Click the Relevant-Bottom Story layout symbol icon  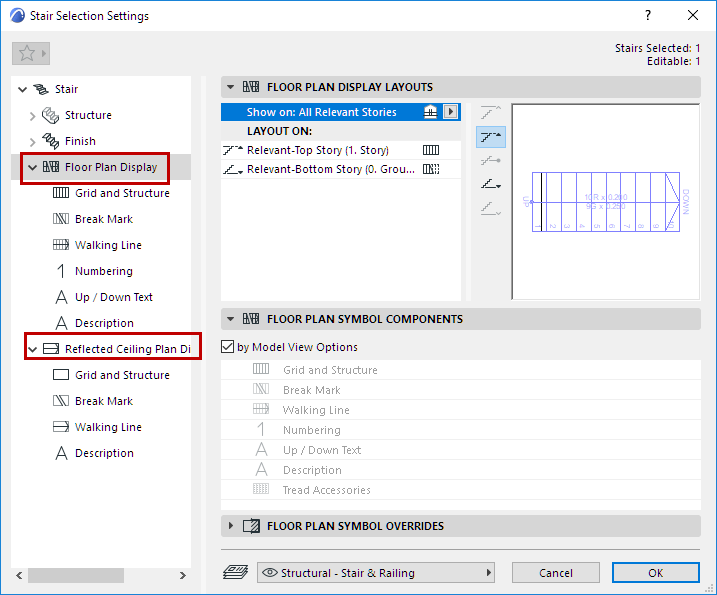click(x=431, y=169)
